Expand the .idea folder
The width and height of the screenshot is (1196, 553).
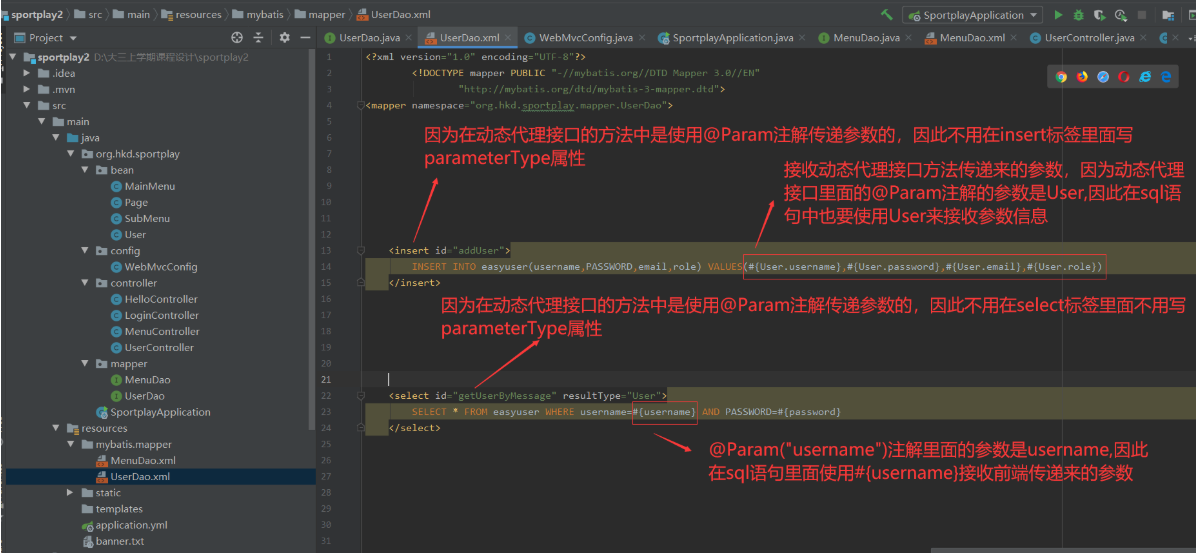(x=27, y=73)
